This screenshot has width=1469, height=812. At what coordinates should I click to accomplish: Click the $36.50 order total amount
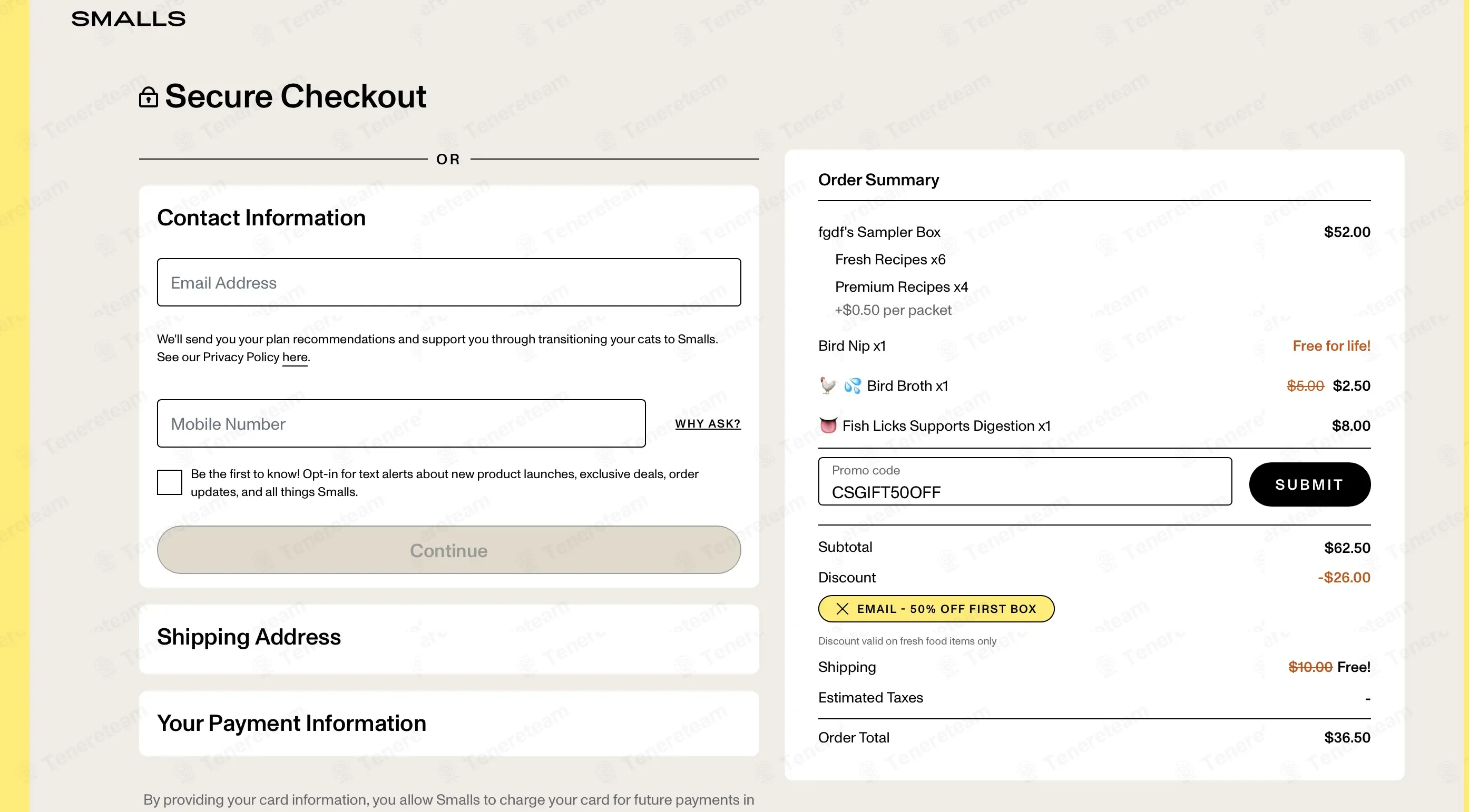pyautogui.click(x=1347, y=737)
